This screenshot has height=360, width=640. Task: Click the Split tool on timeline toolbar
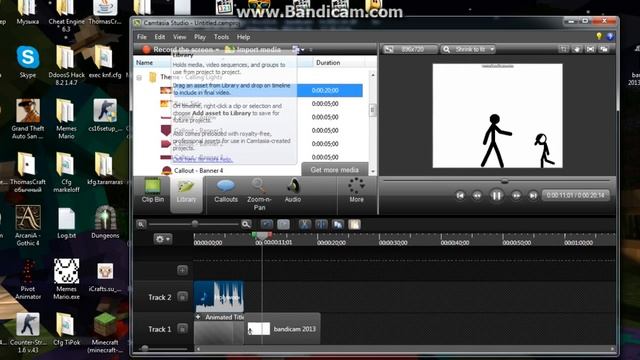coord(321,224)
